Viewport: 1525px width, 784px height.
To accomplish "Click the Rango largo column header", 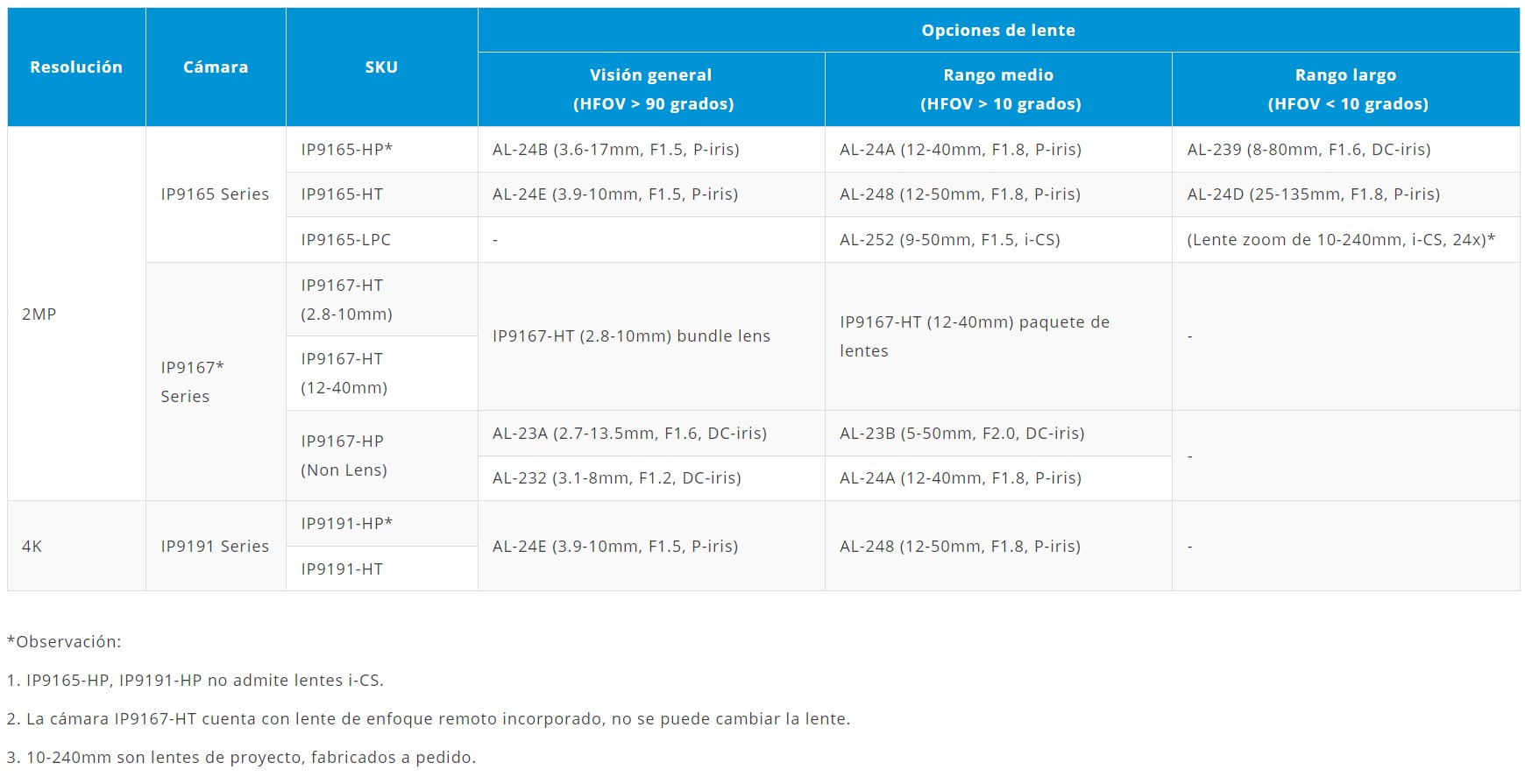I will pyautogui.click(x=1345, y=89).
